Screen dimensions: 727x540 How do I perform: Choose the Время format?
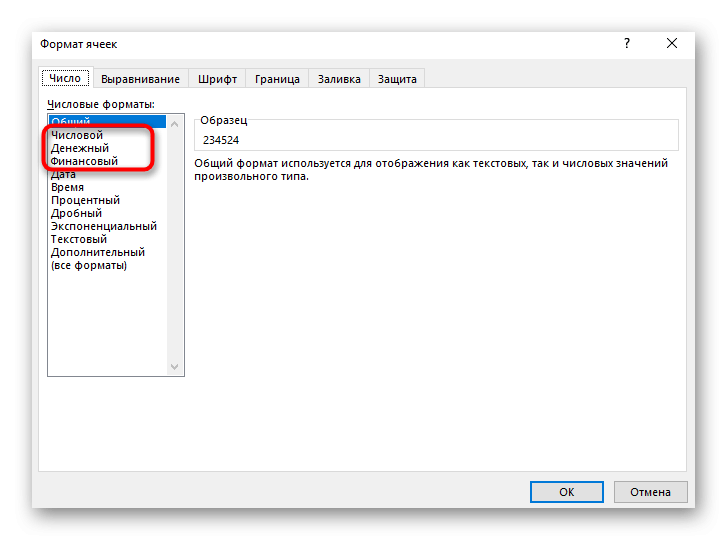pos(107,187)
